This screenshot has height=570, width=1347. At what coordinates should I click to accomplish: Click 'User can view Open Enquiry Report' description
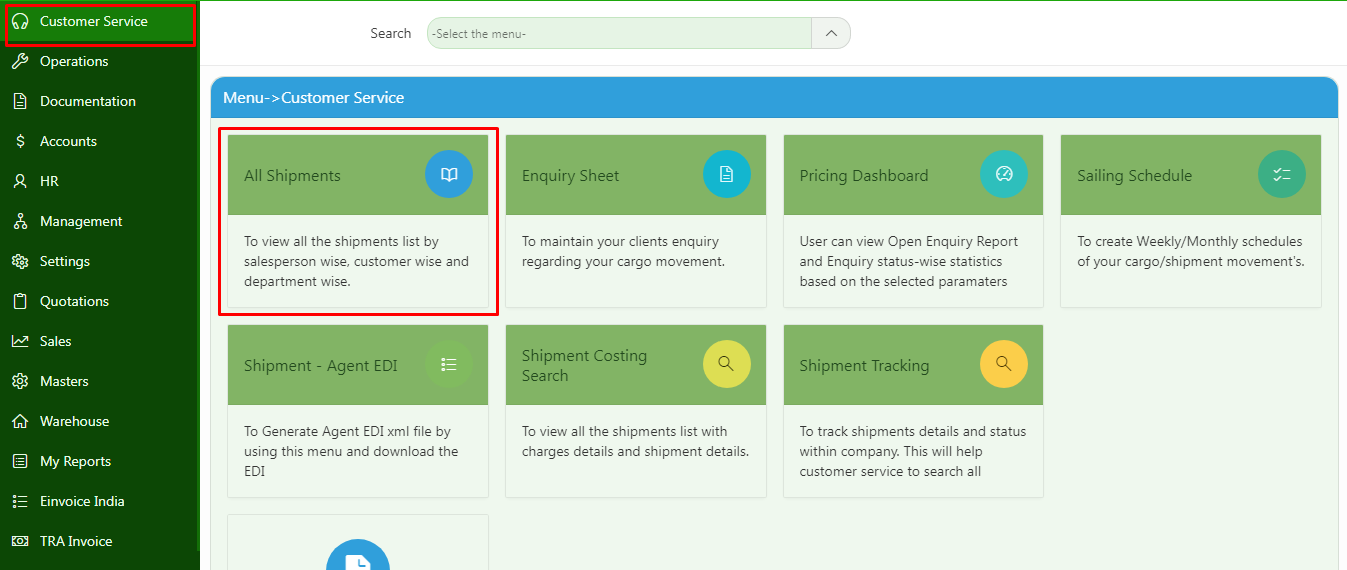tap(909, 261)
